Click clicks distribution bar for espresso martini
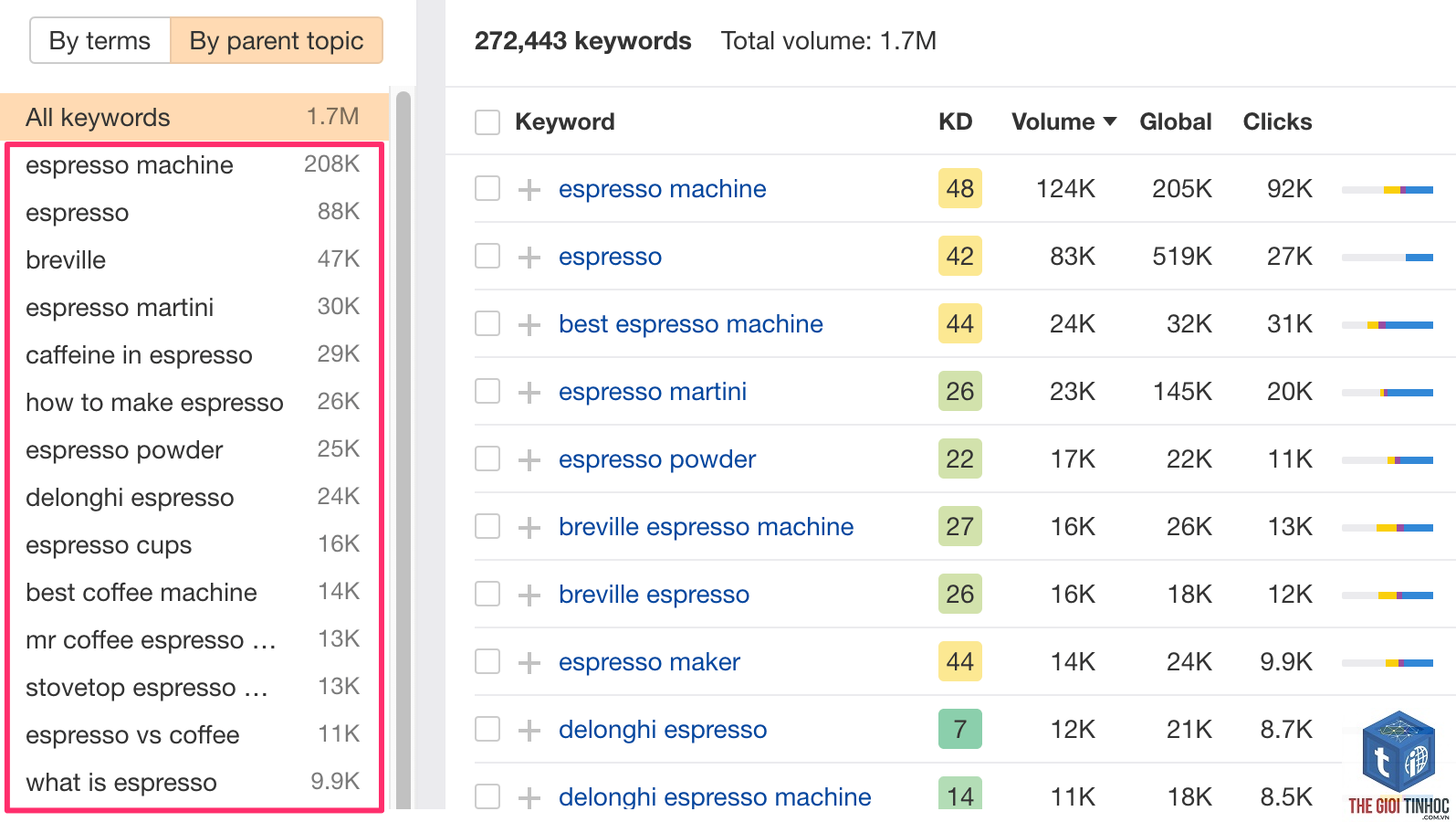The height and width of the screenshot is (822, 1456). tap(1388, 393)
